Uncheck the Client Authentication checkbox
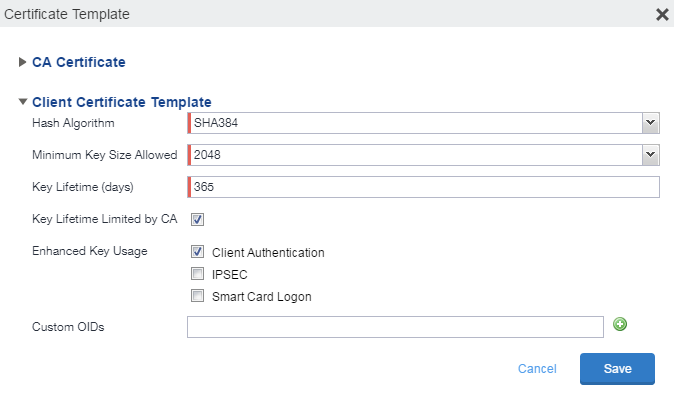 click(x=197, y=252)
